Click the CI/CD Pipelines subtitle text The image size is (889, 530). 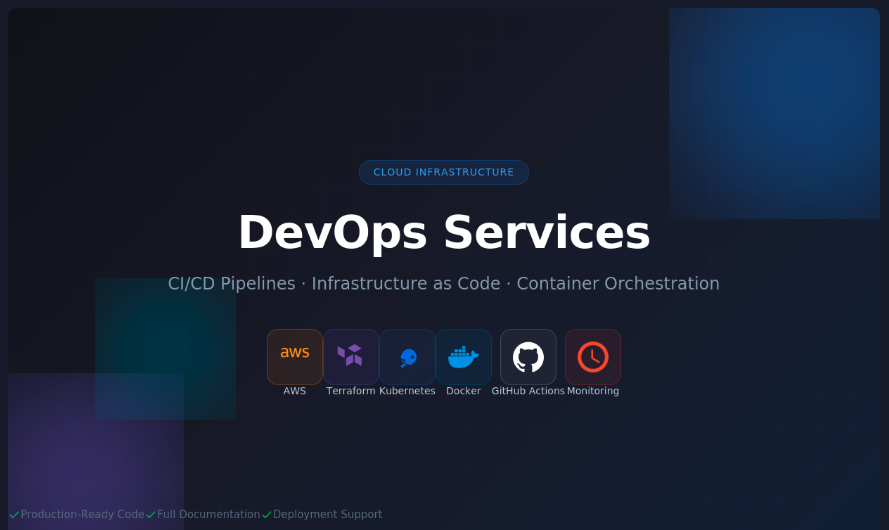[x=233, y=284]
